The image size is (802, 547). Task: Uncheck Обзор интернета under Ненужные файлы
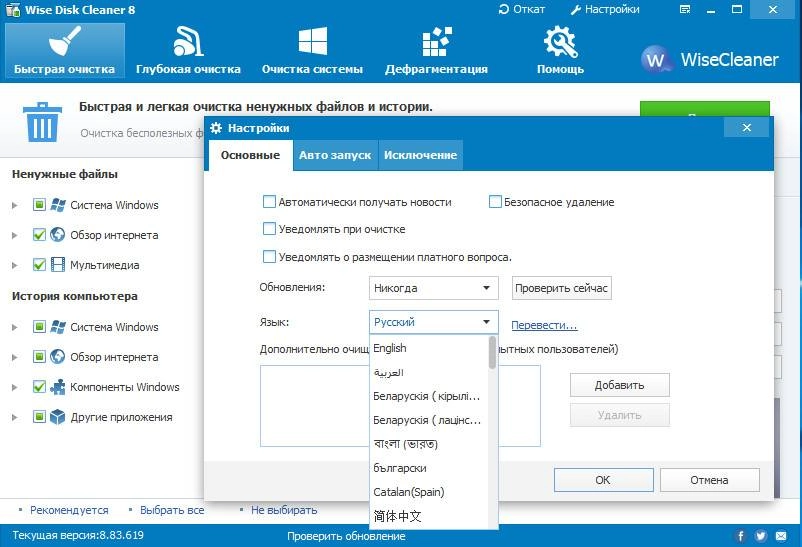point(39,235)
